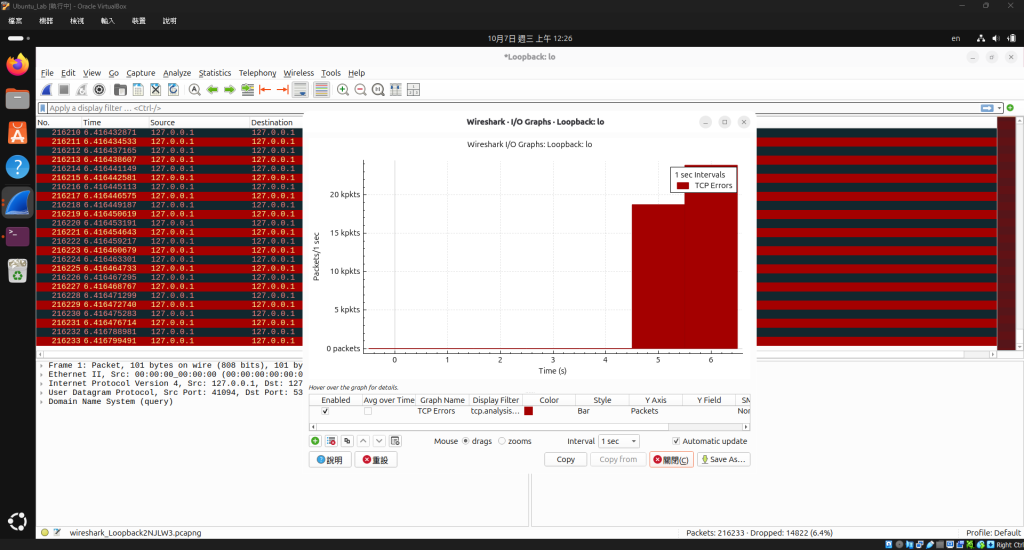Open the Analyze menu

pyautogui.click(x=177, y=73)
